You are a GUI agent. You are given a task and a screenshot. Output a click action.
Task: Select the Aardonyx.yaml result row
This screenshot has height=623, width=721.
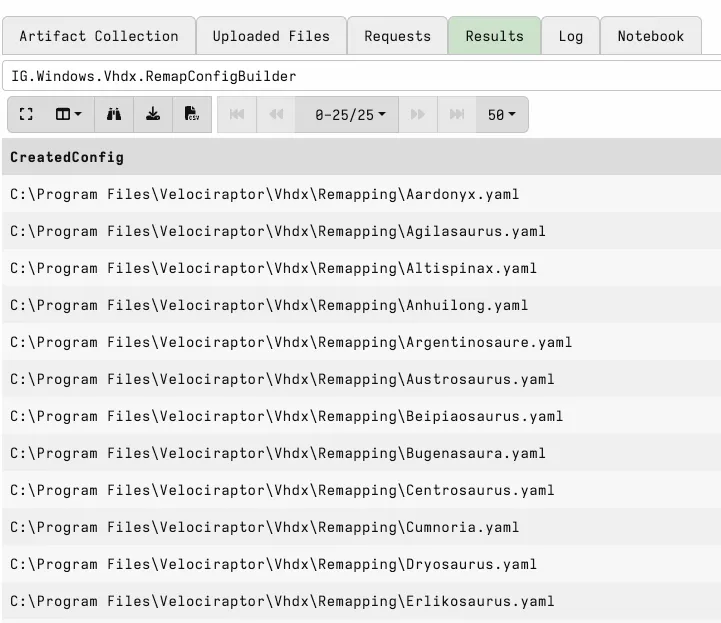[x=264, y=194]
